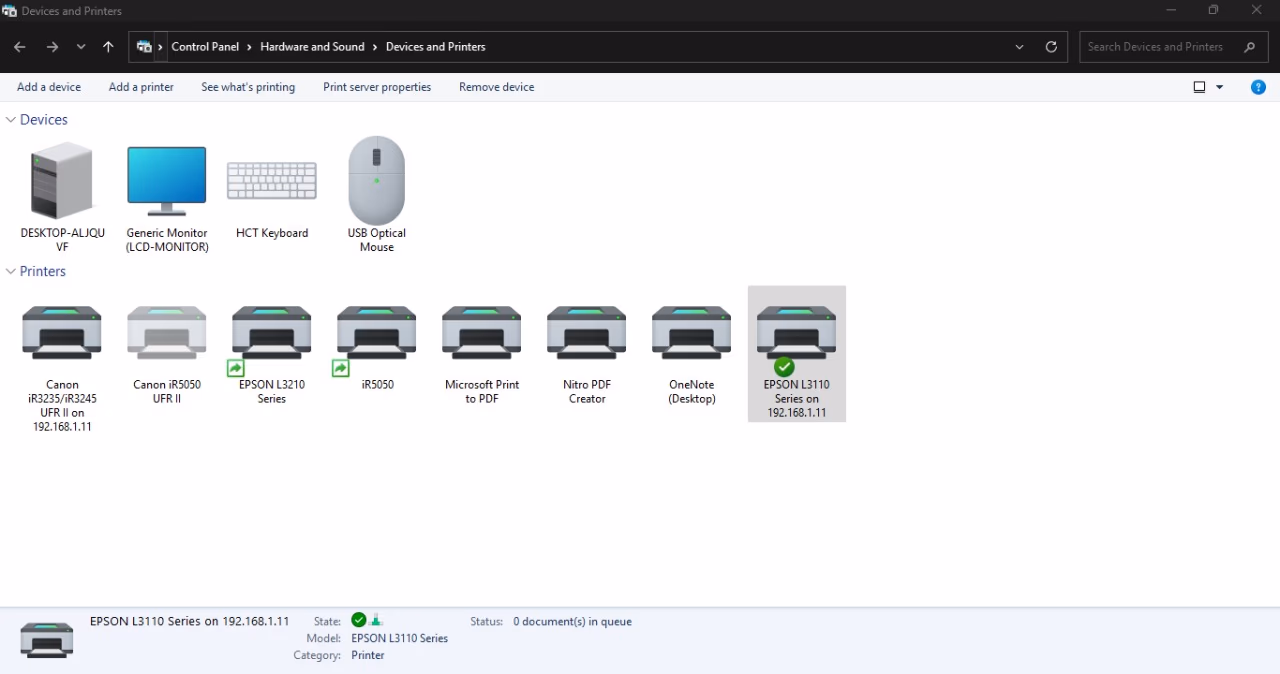
Task: Click the change view icon
Action: (1200, 87)
